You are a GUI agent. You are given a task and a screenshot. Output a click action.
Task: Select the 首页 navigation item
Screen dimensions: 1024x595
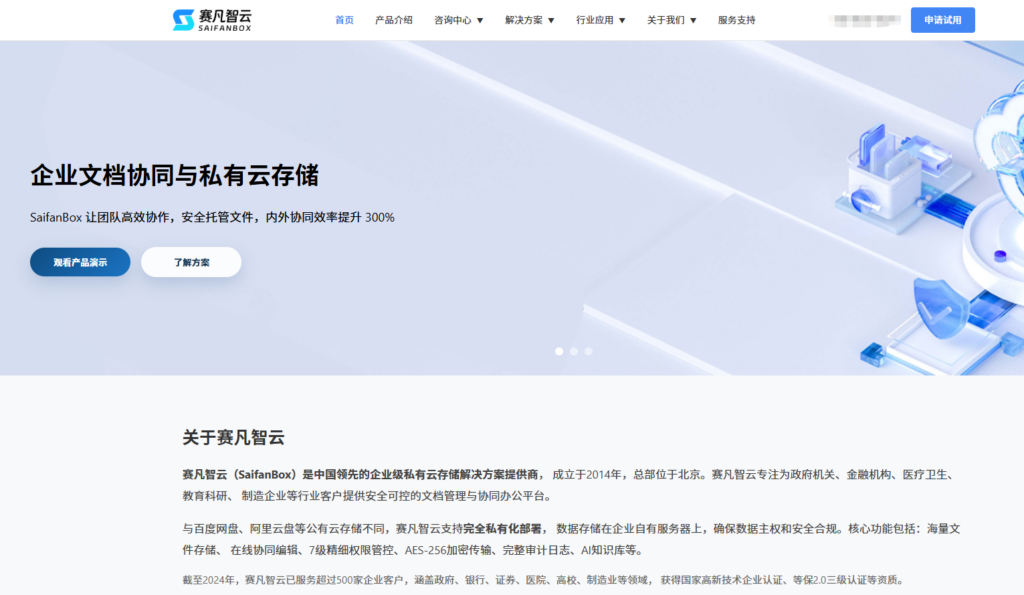pyautogui.click(x=344, y=19)
